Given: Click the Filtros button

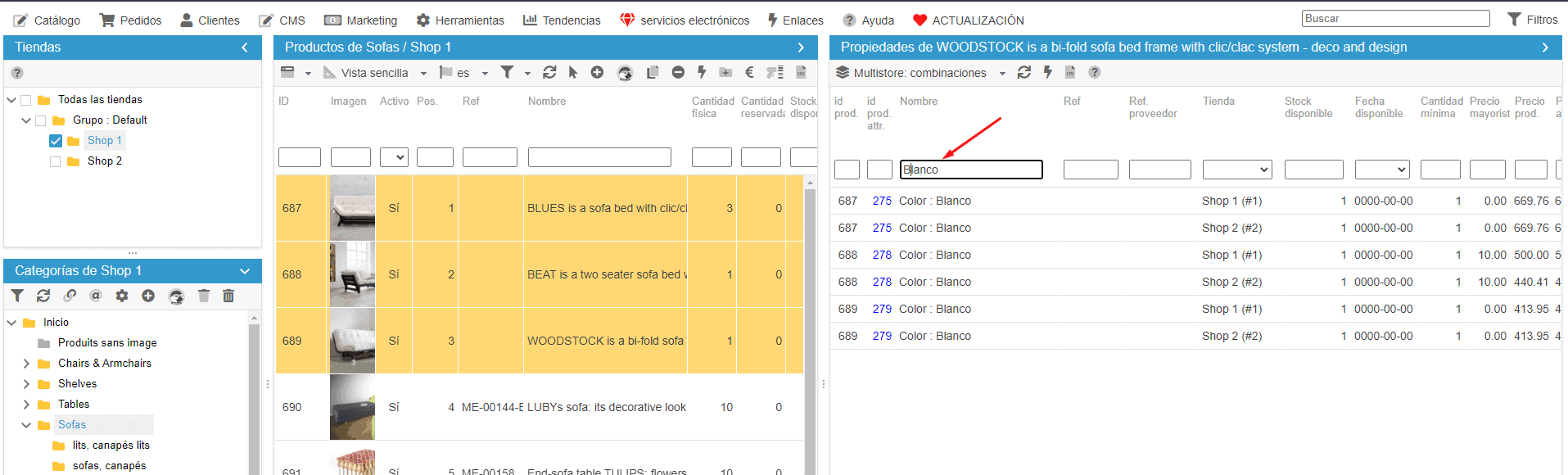Looking at the screenshot, I should [1532, 20].
